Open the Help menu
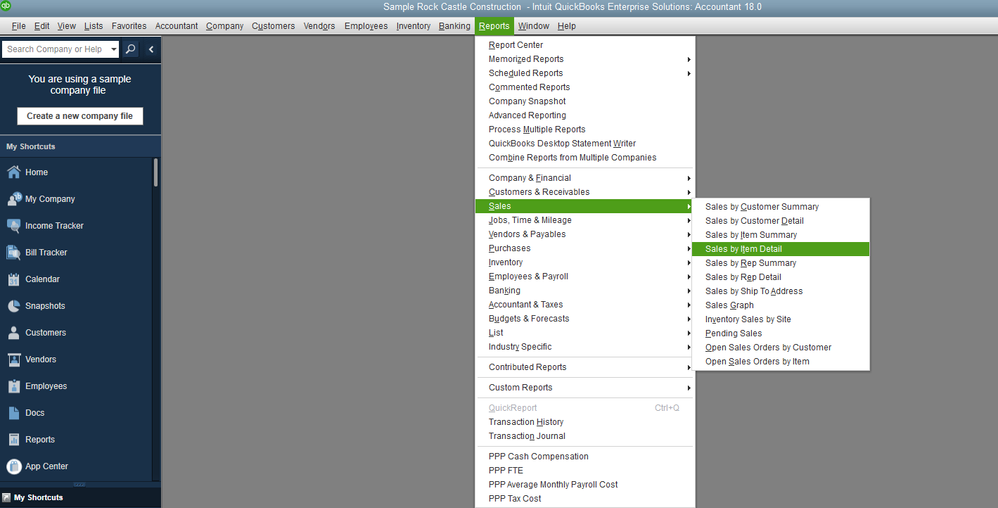The width and height of the screenshot is (998, 508). point(566,26)
